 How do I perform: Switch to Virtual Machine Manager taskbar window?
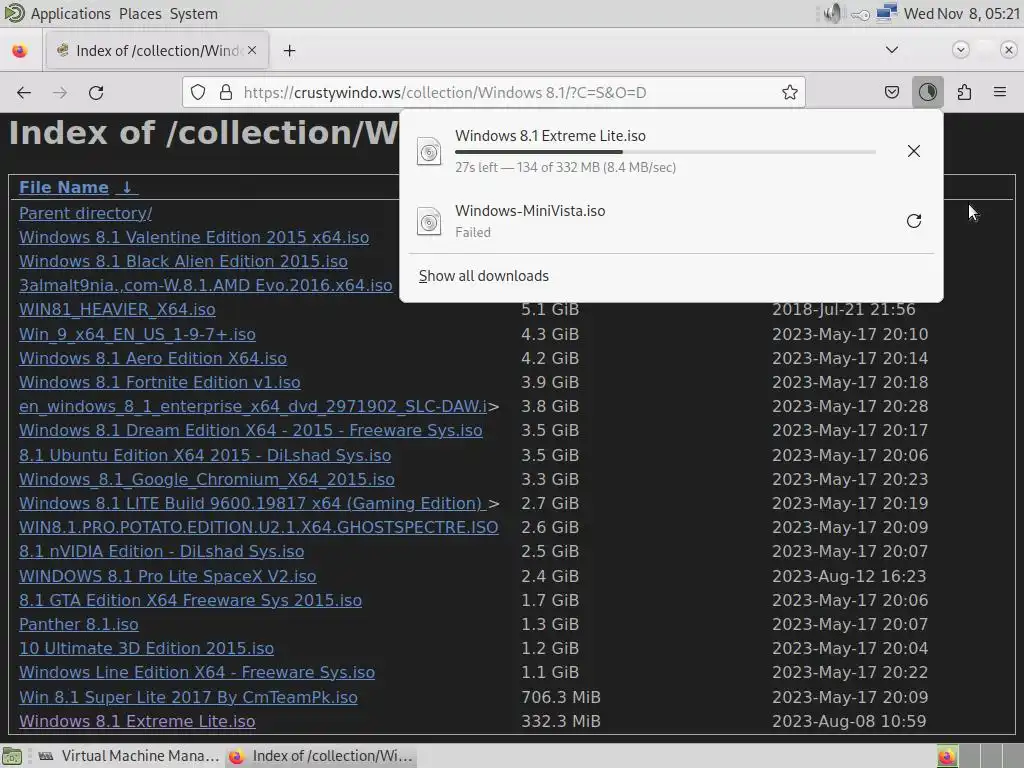127,756
